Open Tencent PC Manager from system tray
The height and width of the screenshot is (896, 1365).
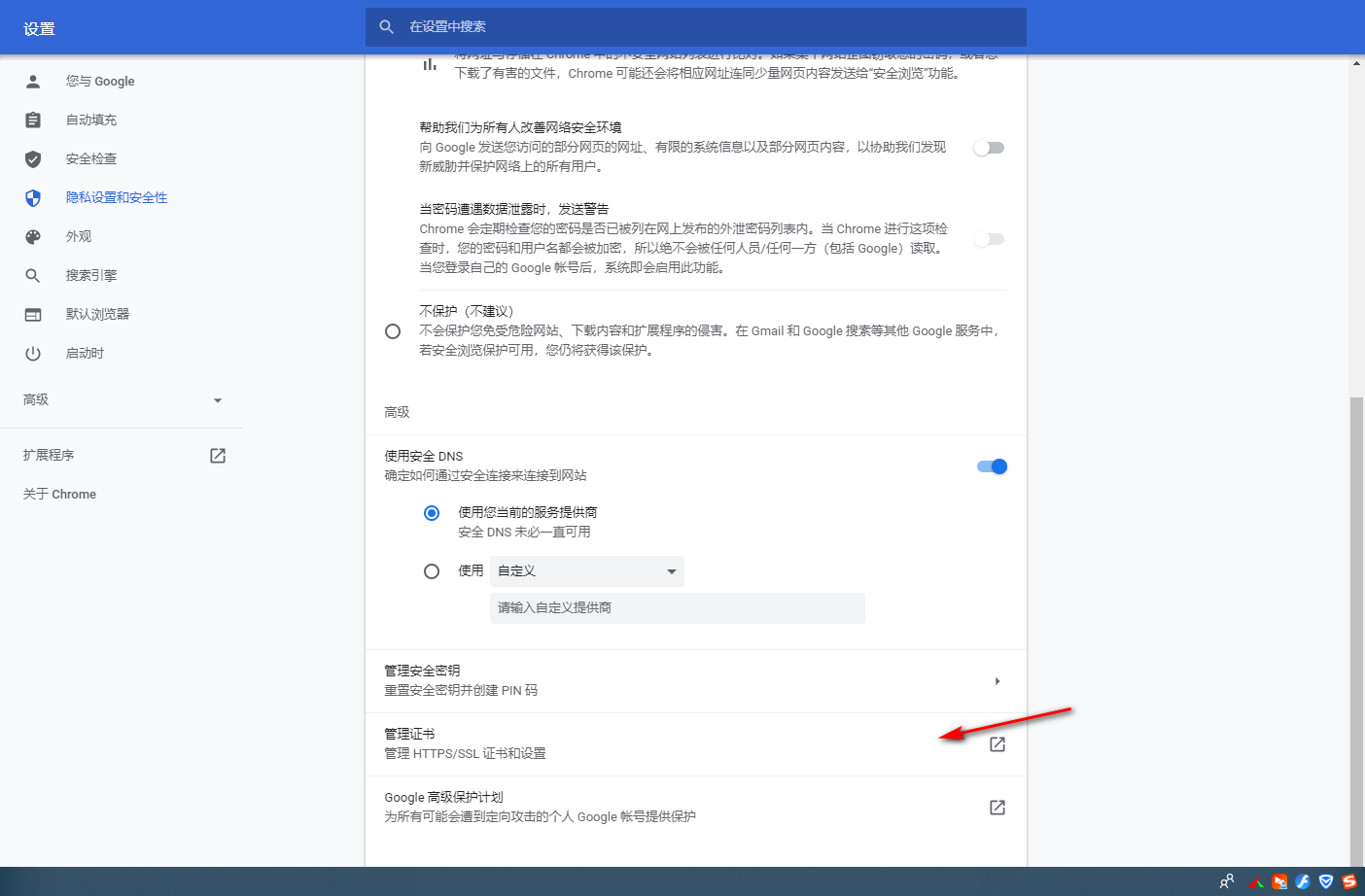click(x=1326, y=881)
